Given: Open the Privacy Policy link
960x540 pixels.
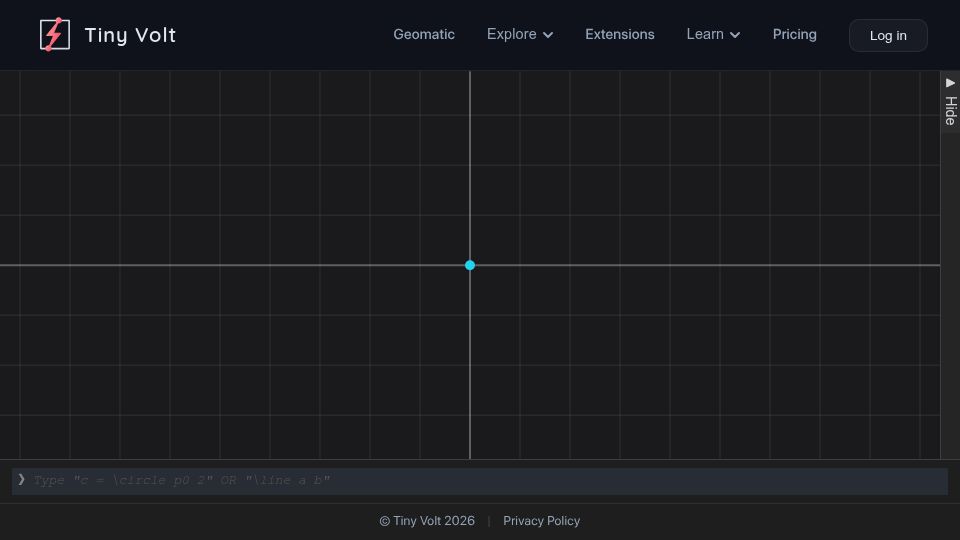Looking at the screenshot, I should [541, 521].
